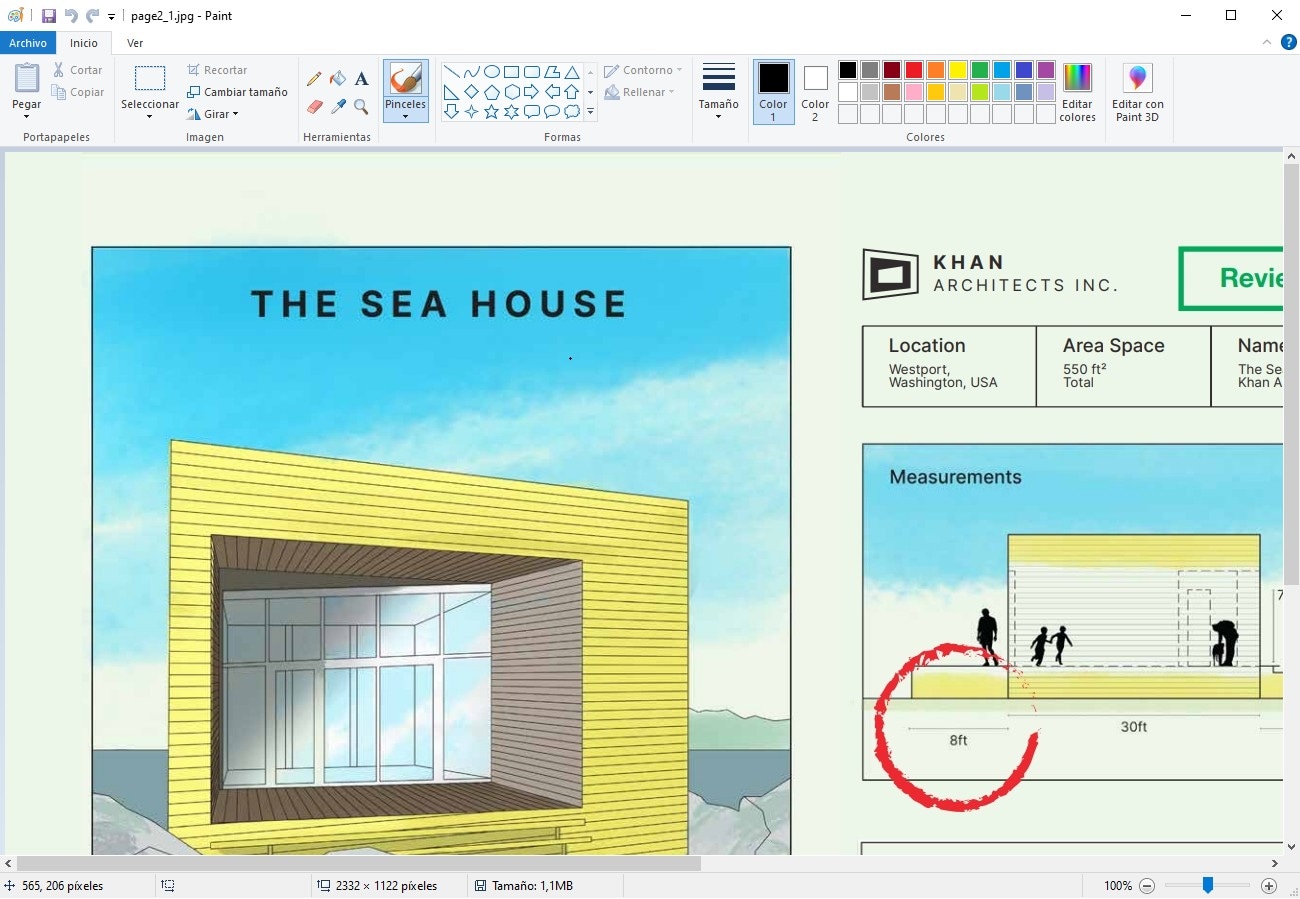Pick the five-point star shape

(491, 112)
